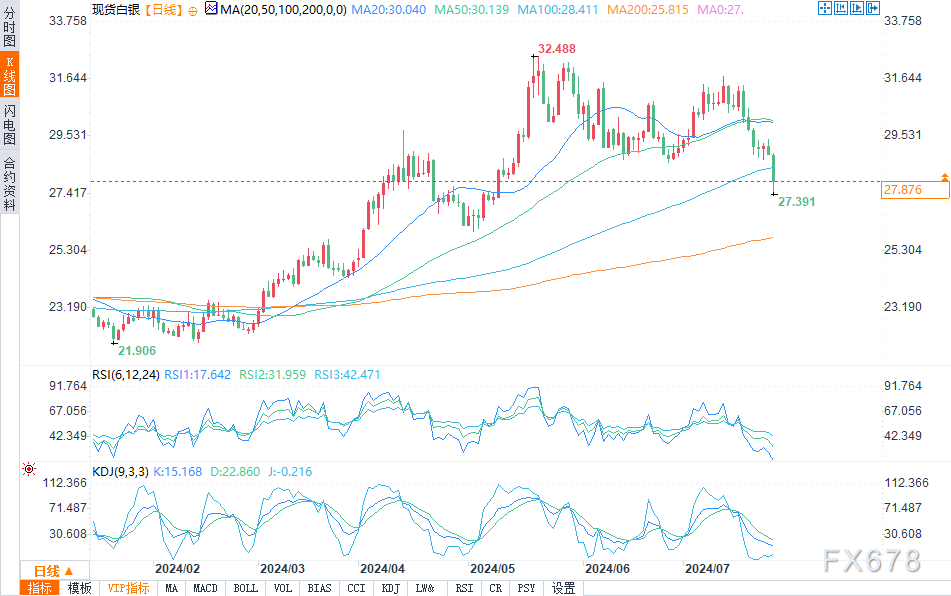951x596 pixels.
Task: Click the current price box 27.876
Action: pos(915,190)
